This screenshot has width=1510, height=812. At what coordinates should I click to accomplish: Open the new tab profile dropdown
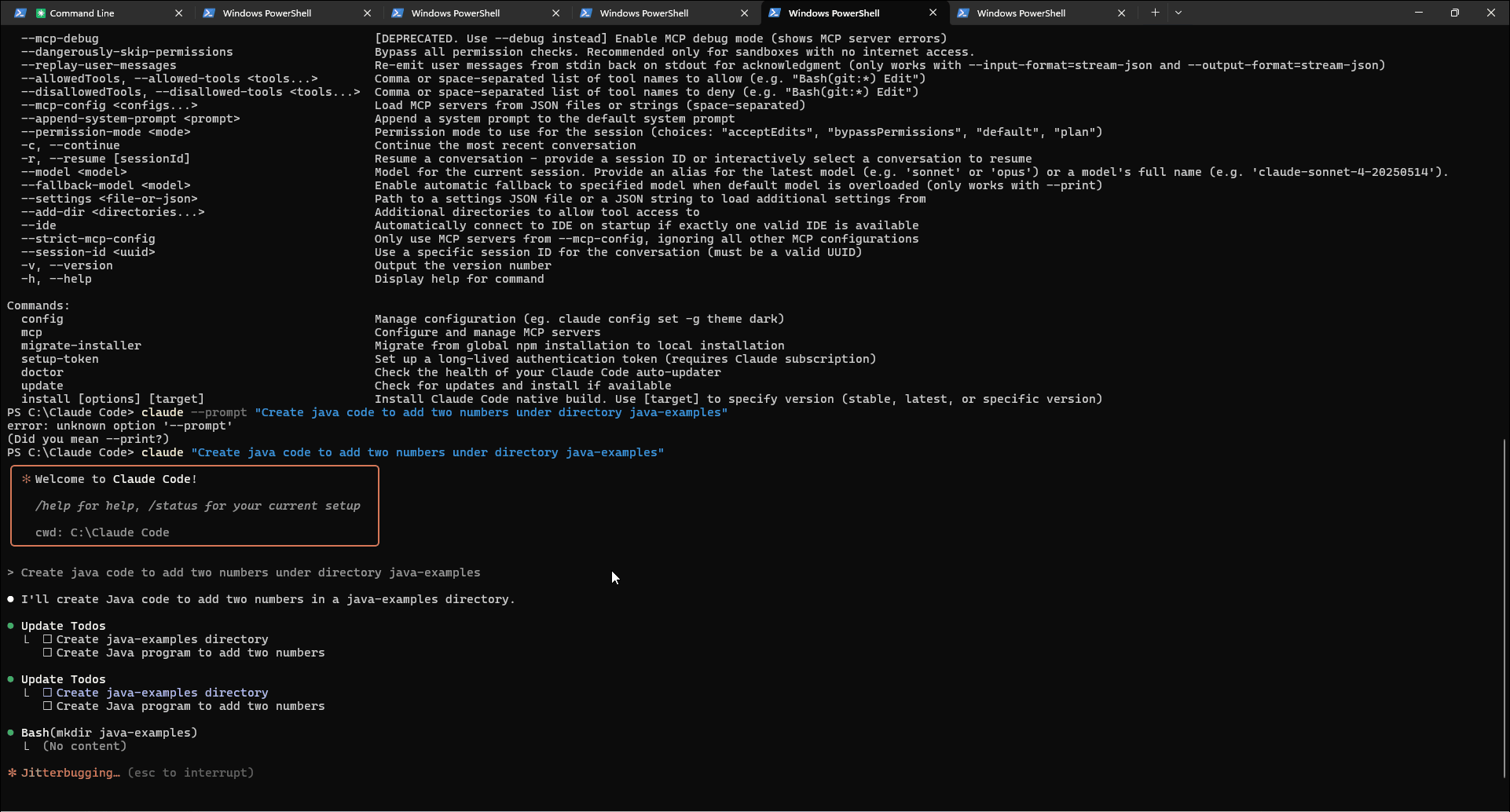point(1178,13)
